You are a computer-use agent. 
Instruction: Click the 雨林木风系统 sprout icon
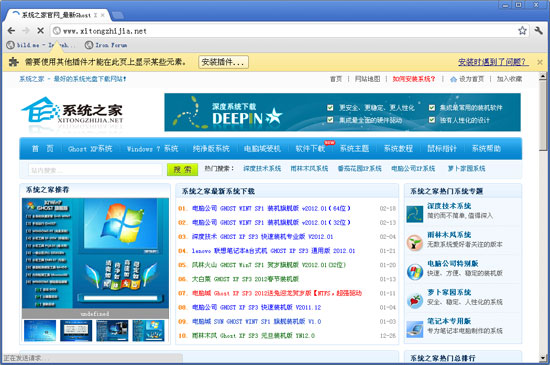pos(415,243)
